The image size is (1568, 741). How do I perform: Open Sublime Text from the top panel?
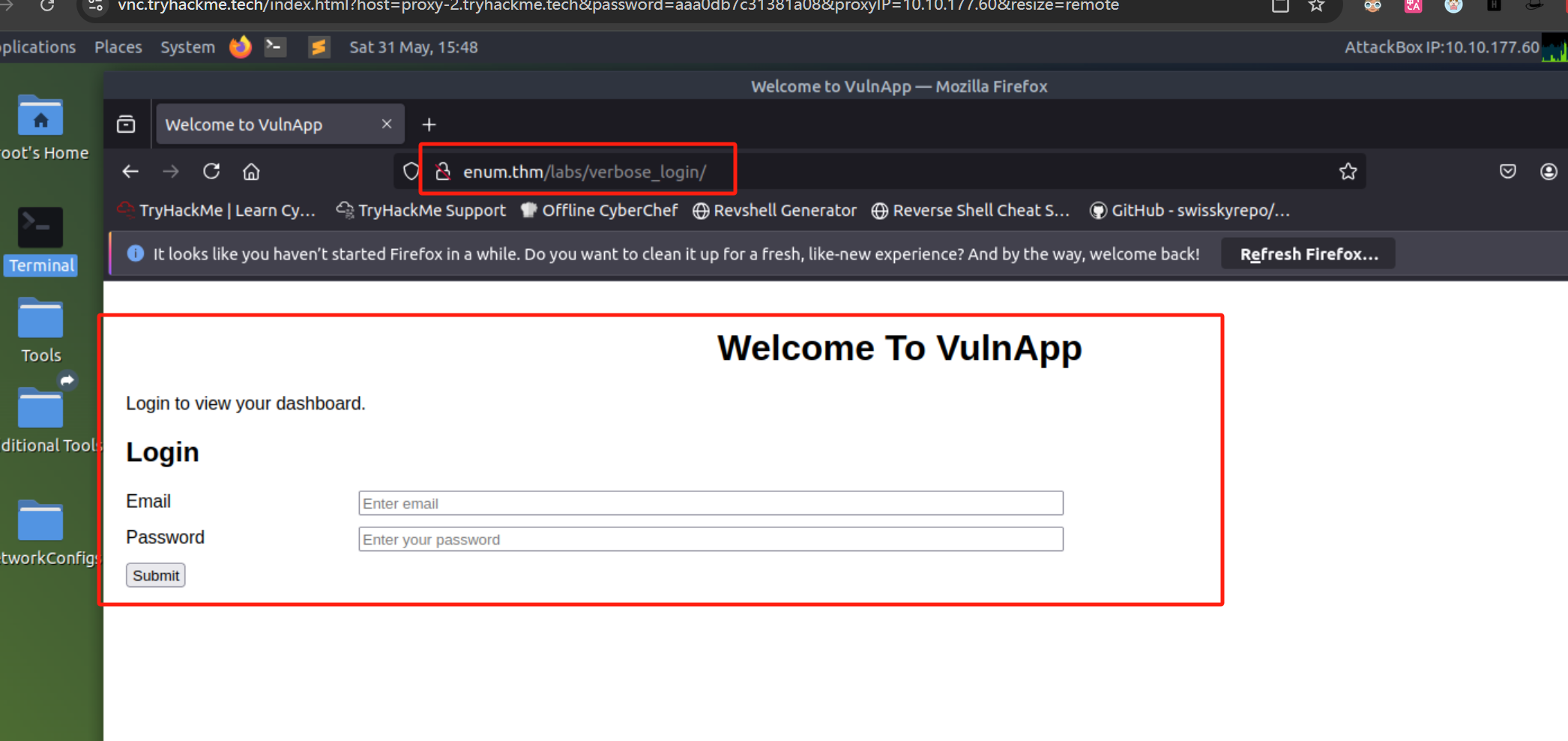319,47
